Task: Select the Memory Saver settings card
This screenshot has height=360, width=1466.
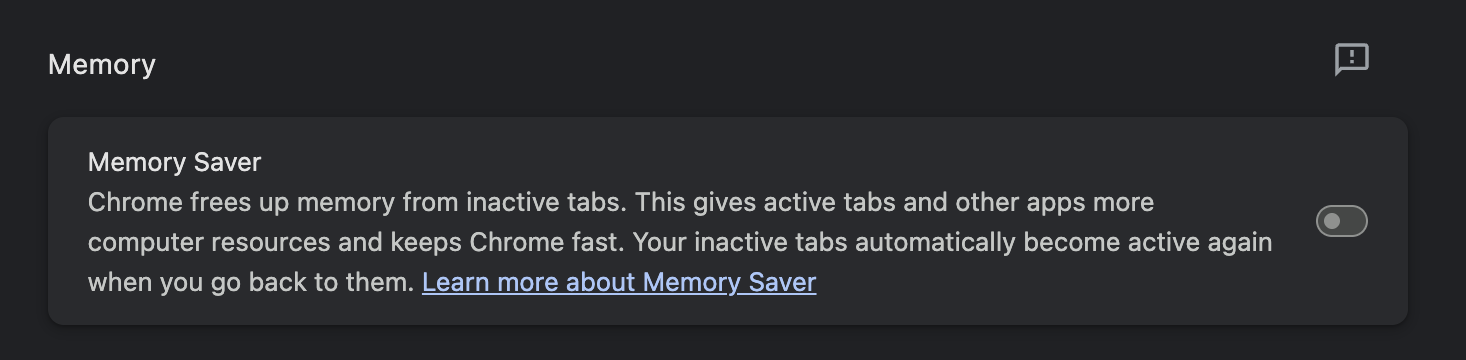Action: click(728, 221)
